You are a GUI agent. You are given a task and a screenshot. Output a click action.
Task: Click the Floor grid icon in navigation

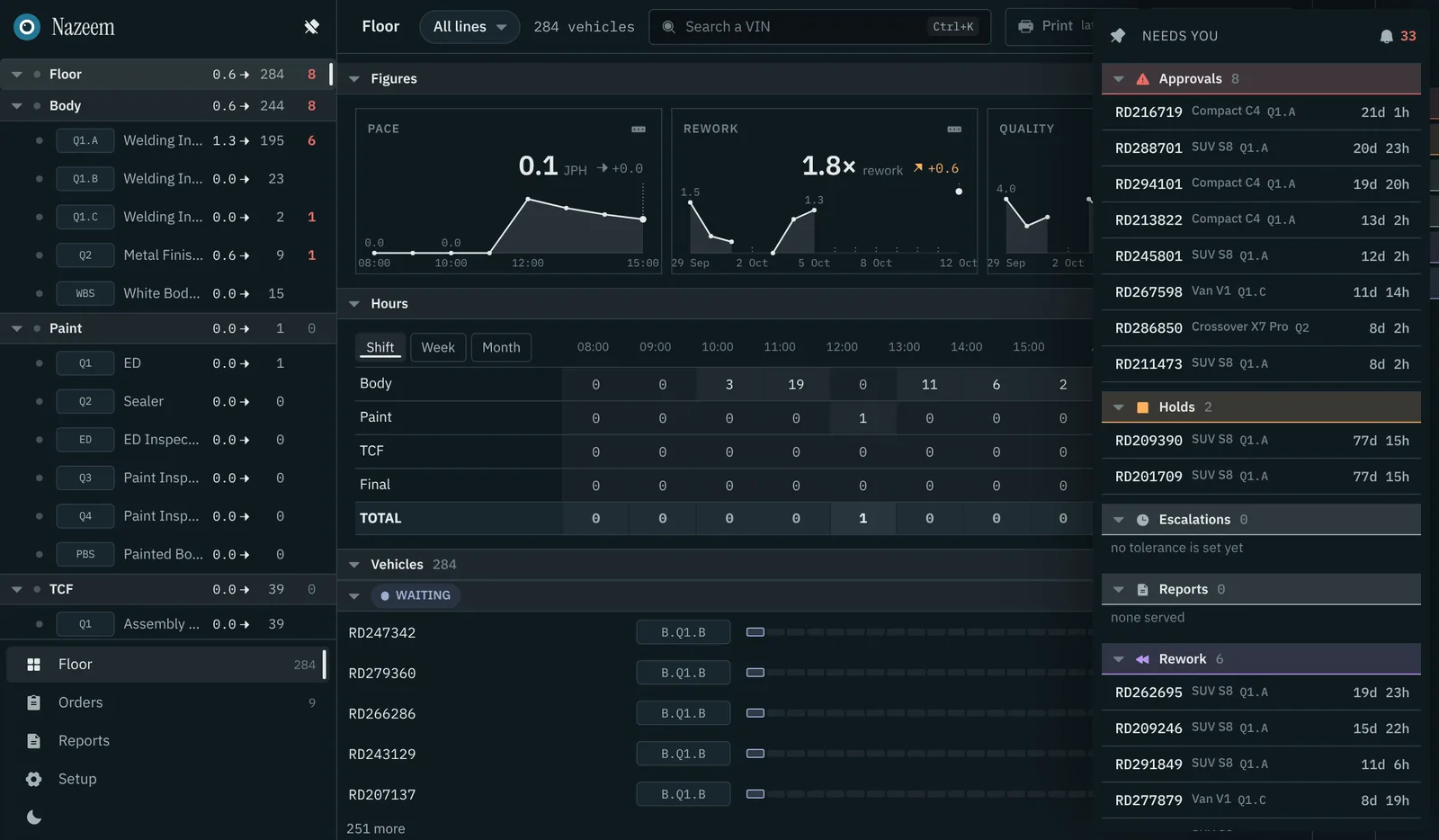coord(33,665)
